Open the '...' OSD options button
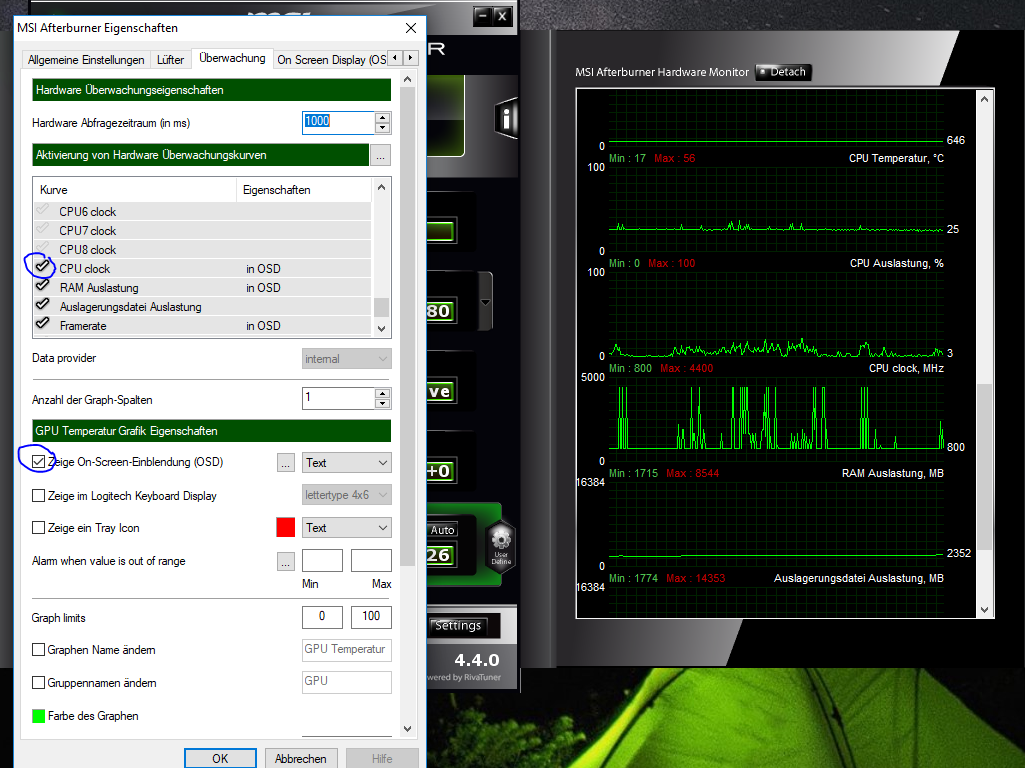Screen dimensions: 1025x768 pos(286,463)
